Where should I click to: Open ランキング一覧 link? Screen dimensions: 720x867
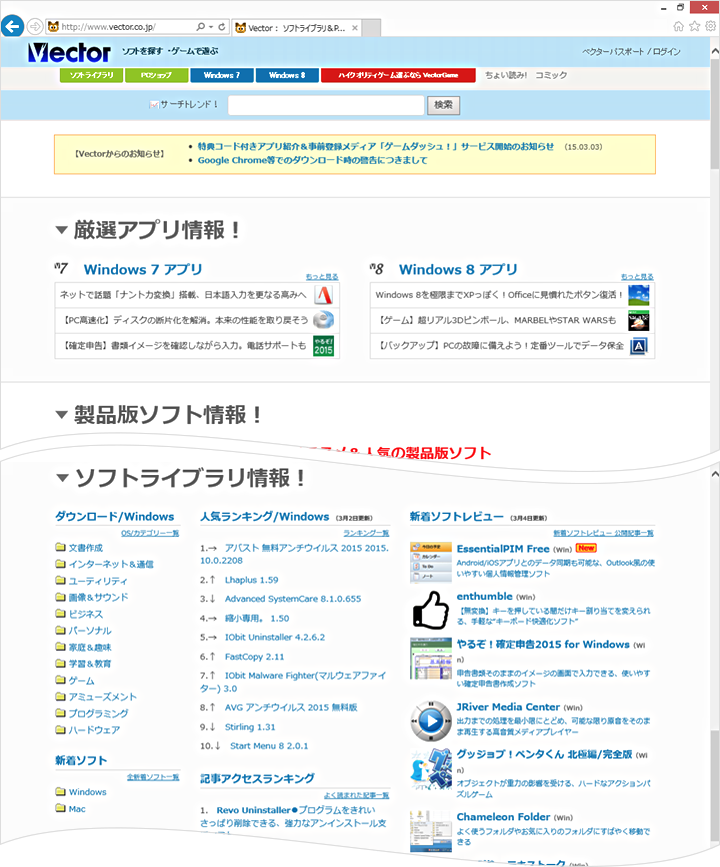point(366,533)
